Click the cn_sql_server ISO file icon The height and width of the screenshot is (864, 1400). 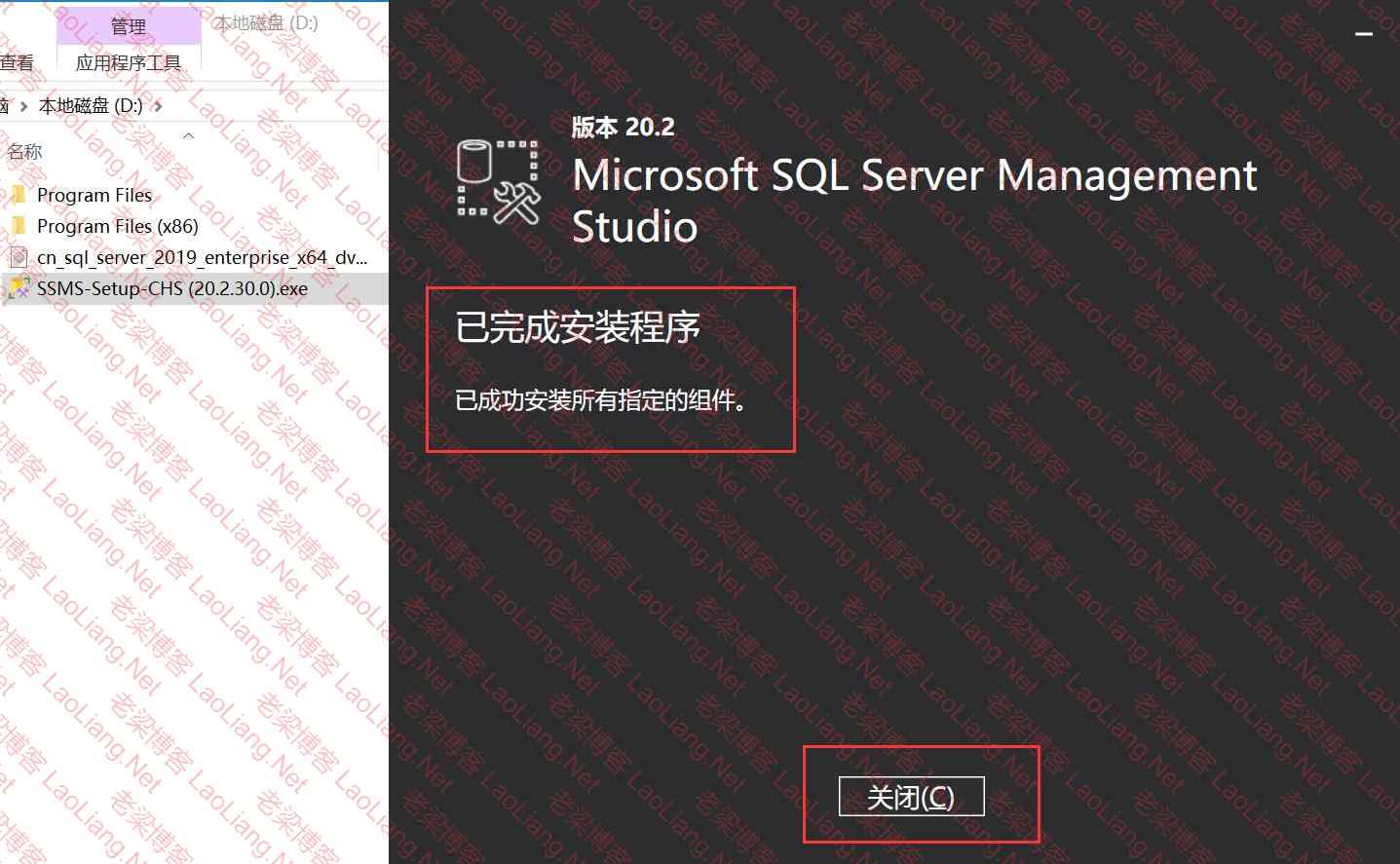(18, 257)
